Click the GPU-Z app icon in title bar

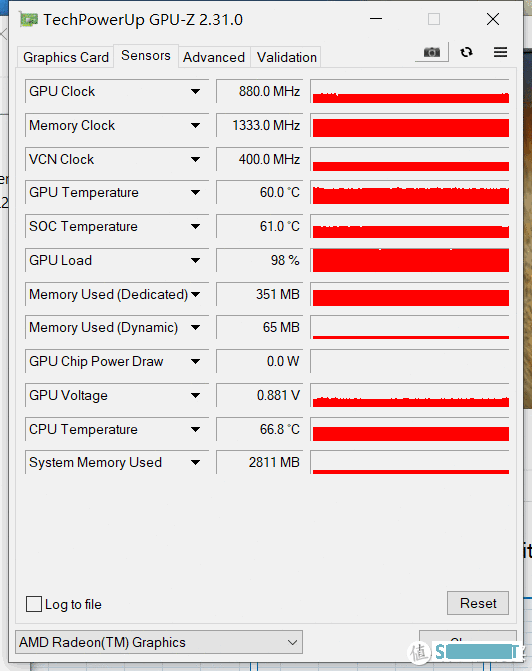coord(28,20)
